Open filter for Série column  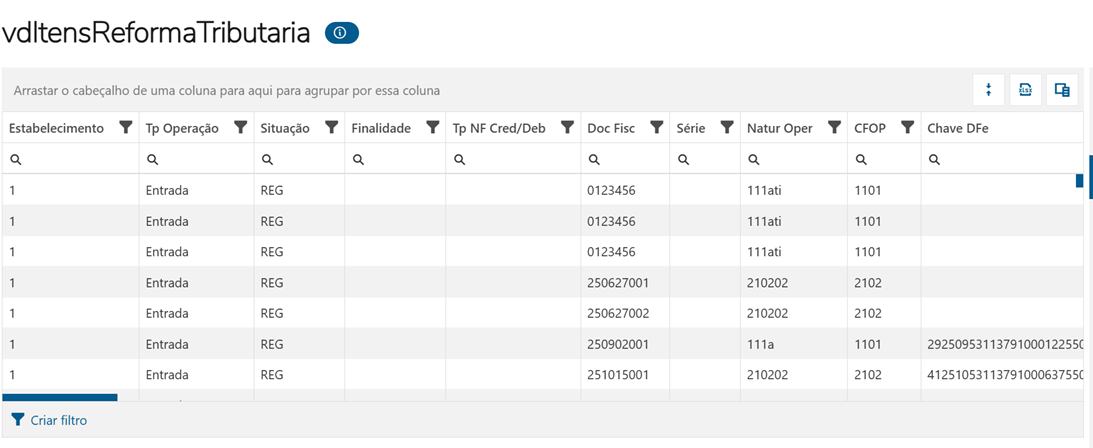727,128
